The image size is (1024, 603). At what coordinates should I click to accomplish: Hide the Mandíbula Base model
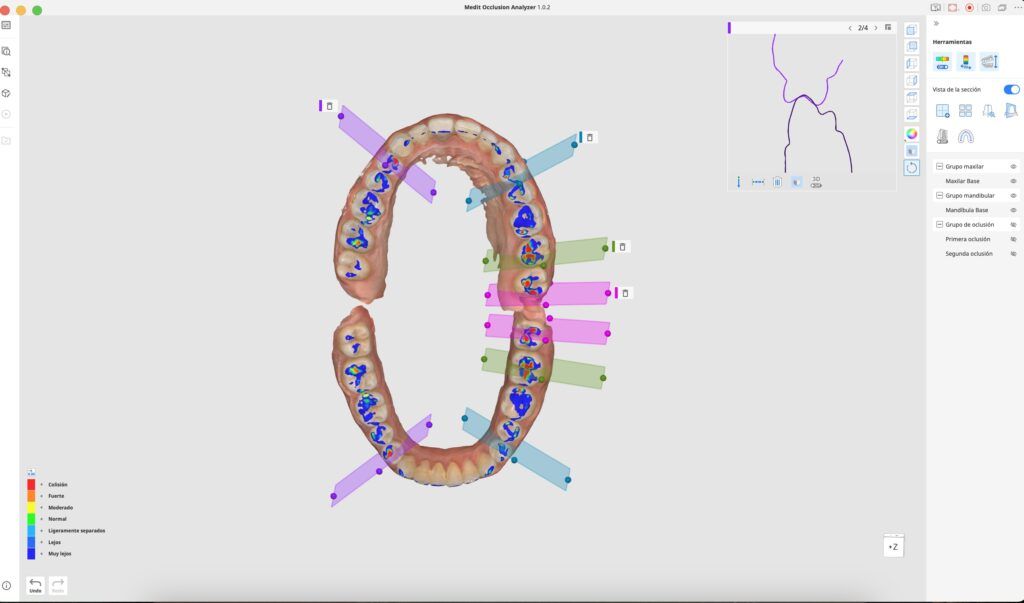click(1014, 210)
